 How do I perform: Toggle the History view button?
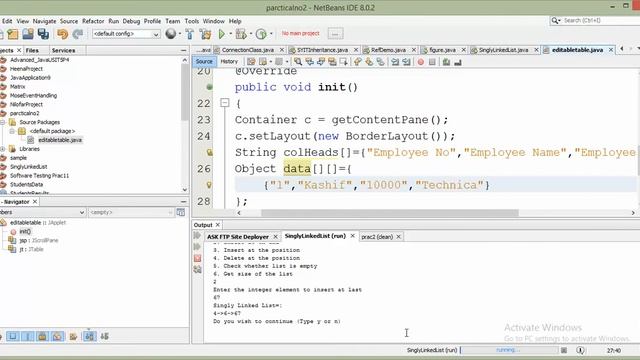tap(229, 62)
